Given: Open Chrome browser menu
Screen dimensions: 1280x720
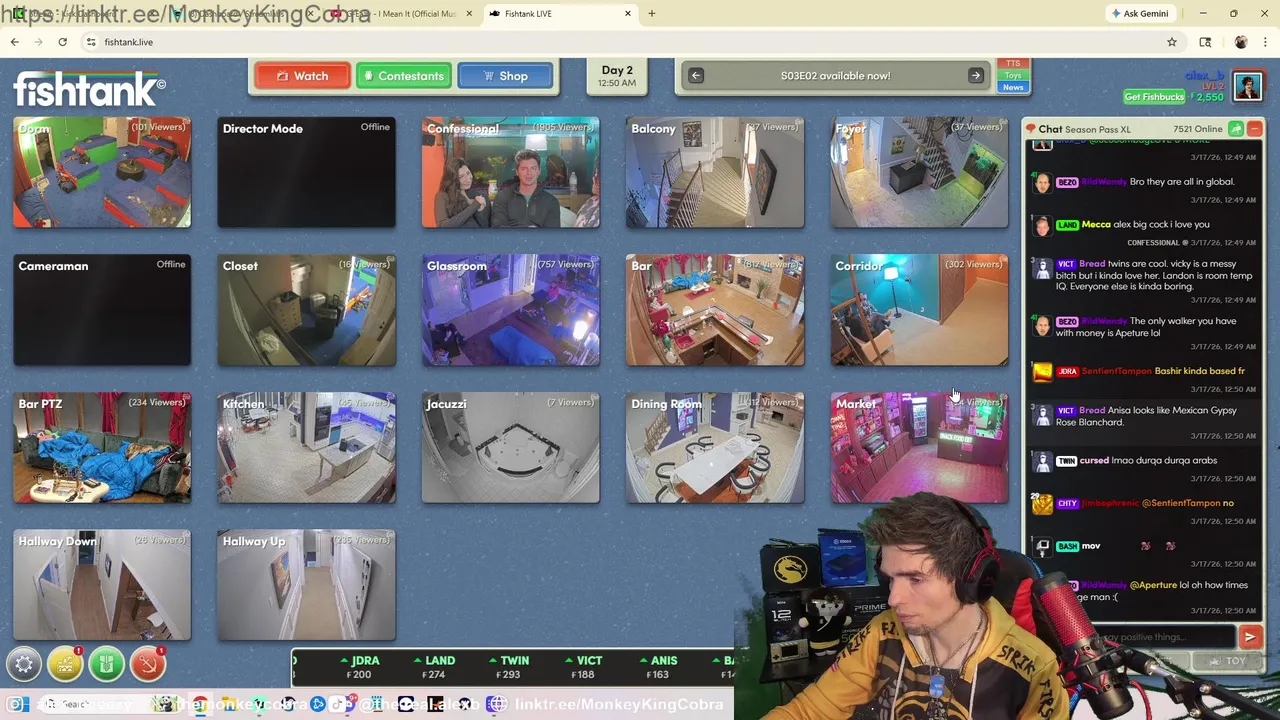Looking at the screenshot, I should (1265, 42).
